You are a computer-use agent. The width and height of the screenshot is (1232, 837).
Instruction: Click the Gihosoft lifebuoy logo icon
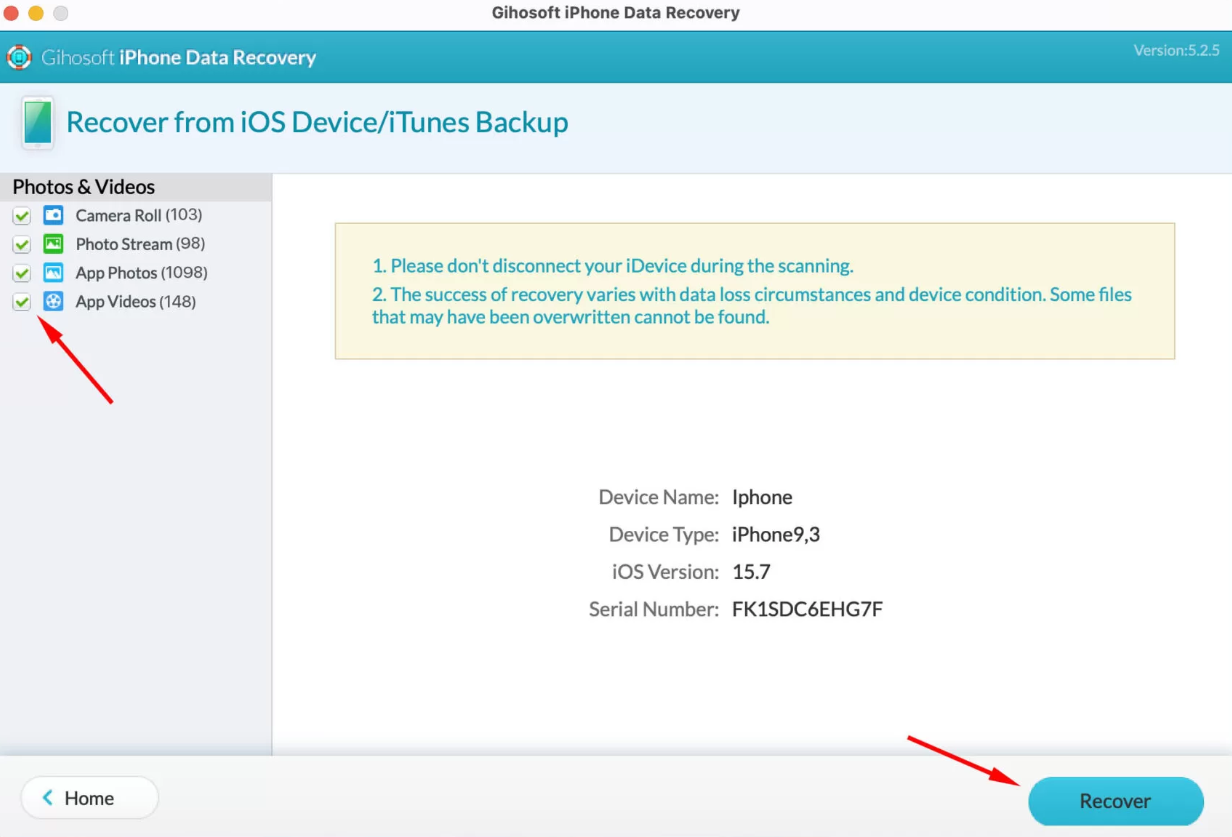(19, 57)
